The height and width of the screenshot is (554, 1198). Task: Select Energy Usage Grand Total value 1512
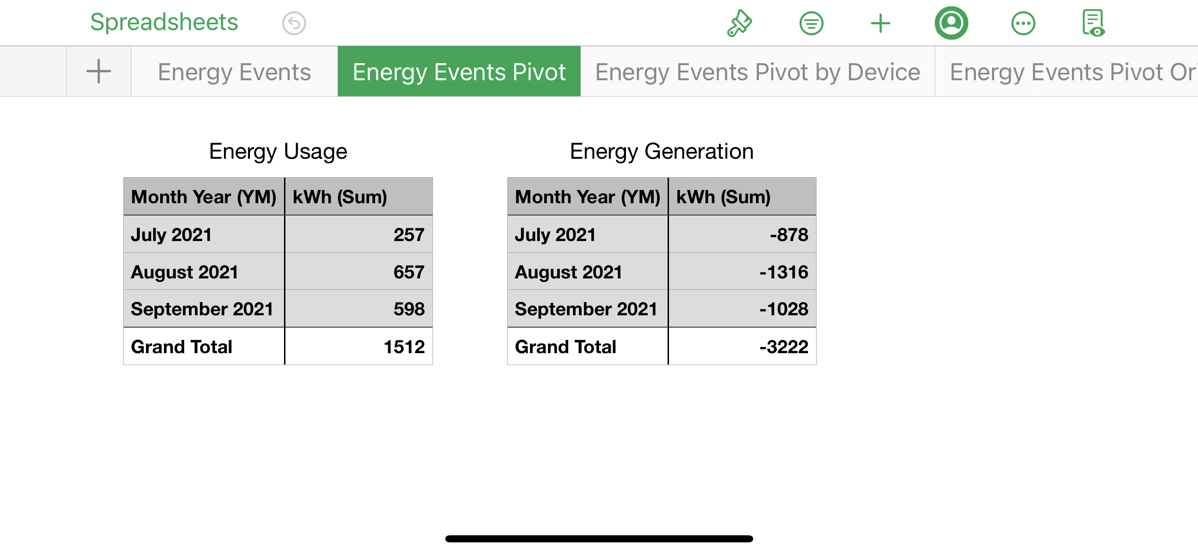359,347
